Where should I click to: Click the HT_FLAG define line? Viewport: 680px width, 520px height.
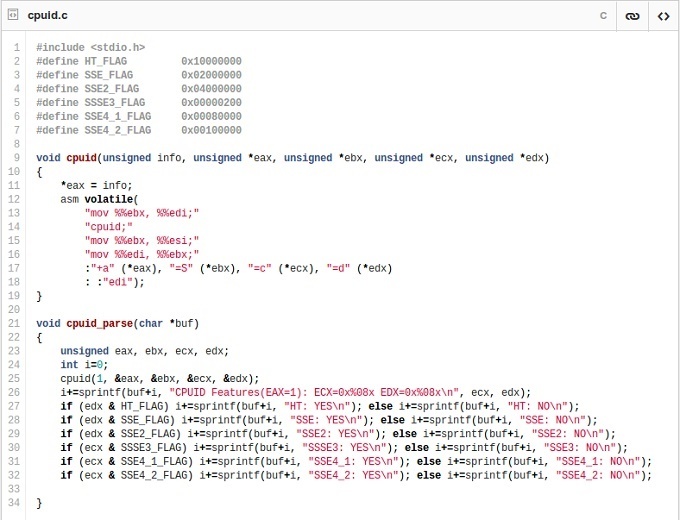138,61
